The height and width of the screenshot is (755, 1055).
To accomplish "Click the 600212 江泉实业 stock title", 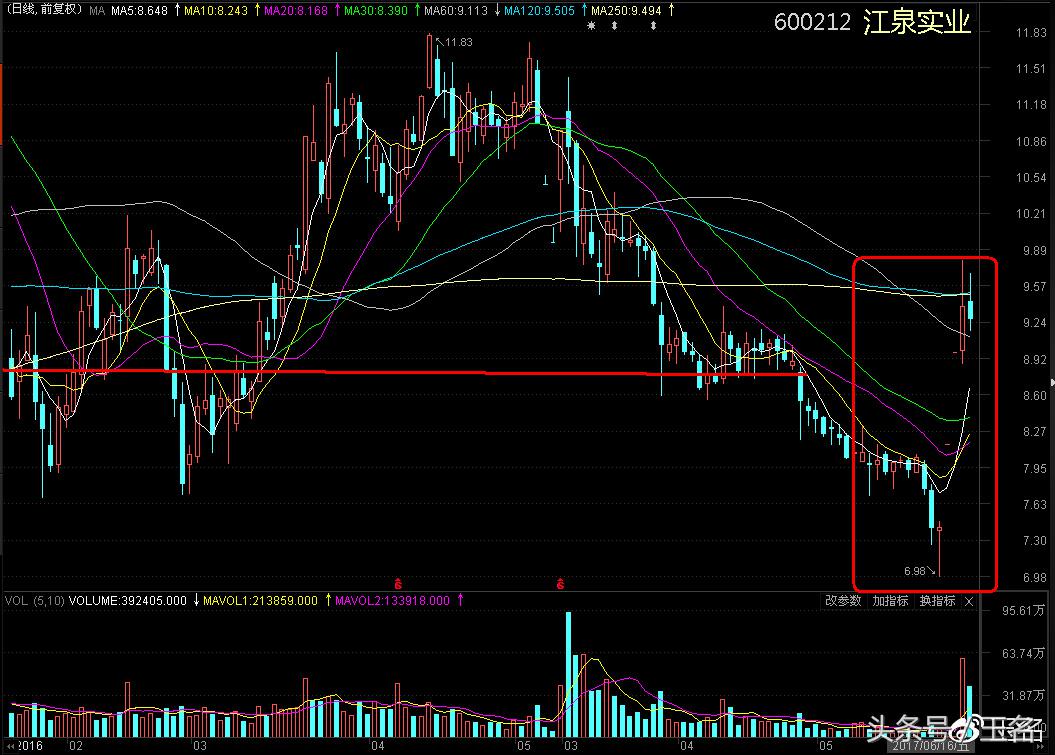I will coord(872,23).
